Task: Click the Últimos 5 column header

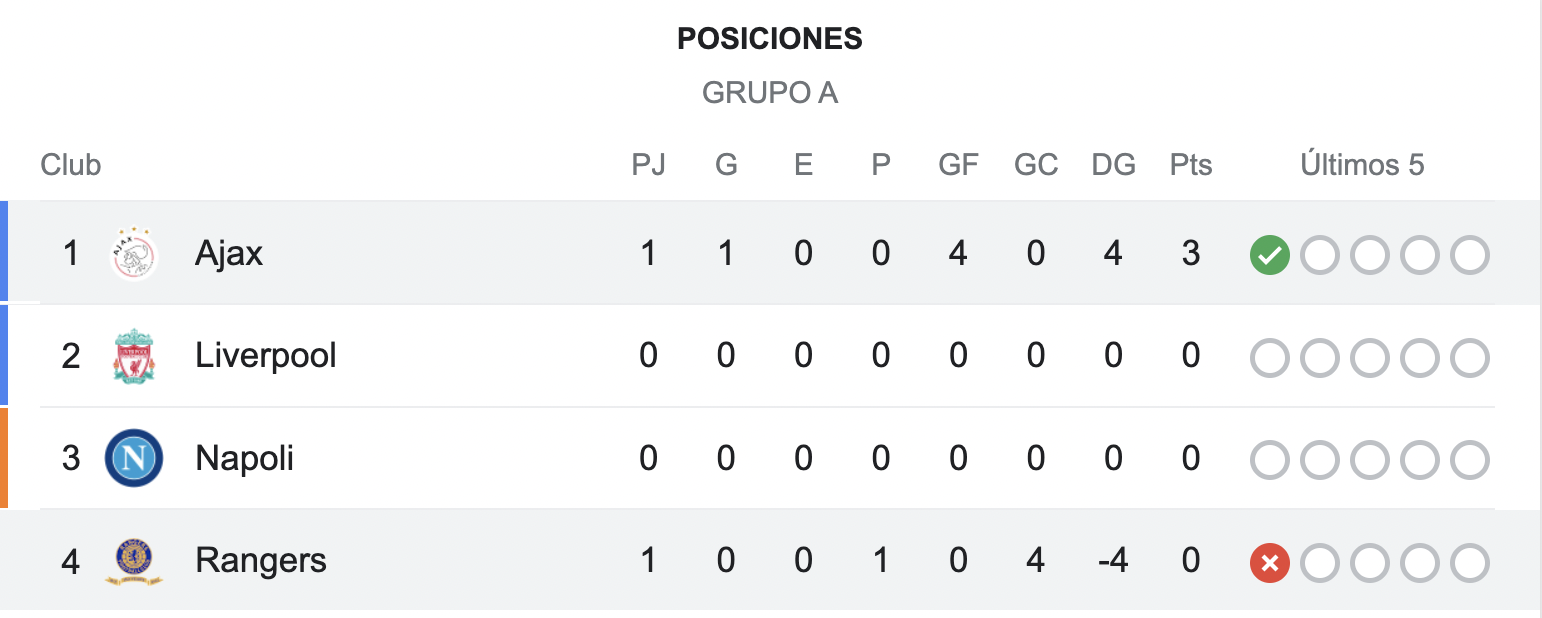Action: tap(1362, 165)
